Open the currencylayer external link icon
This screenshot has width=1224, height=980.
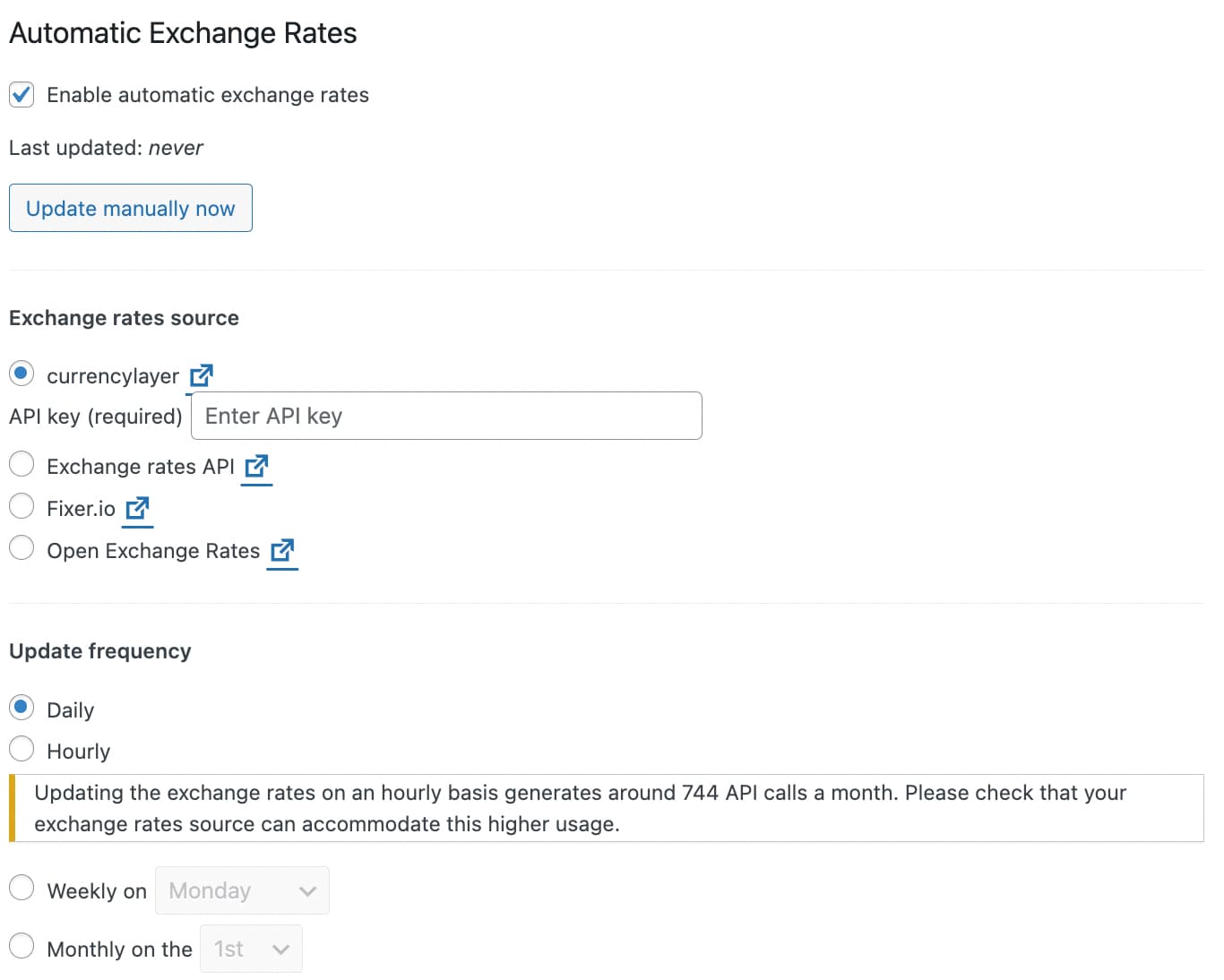pos(201,374)
